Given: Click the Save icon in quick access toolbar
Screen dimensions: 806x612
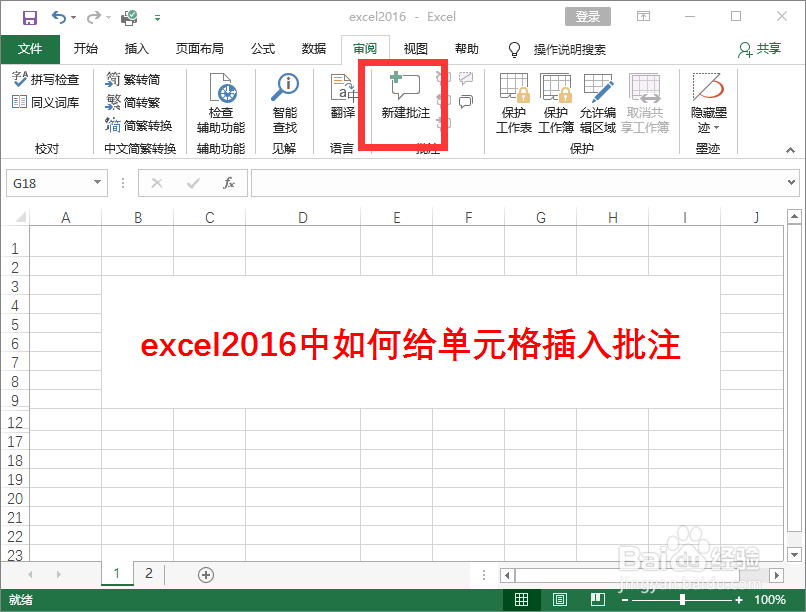Looking at the screenshot, I should (x=29, y=18).
